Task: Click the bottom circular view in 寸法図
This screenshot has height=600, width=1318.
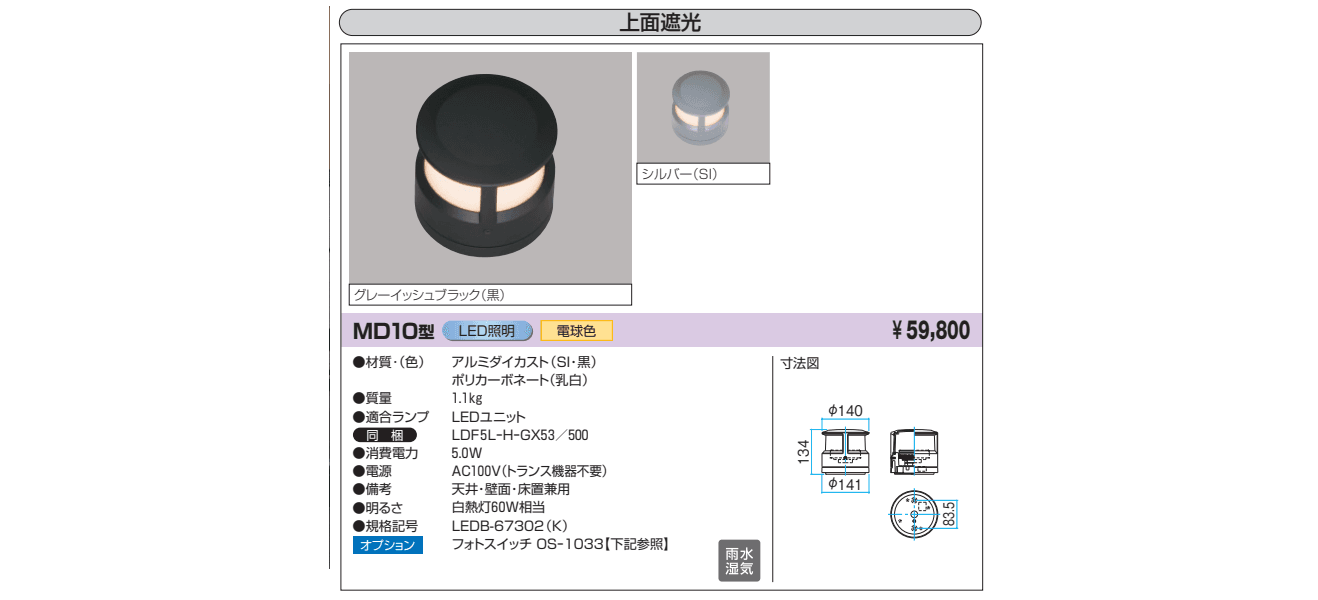Action: [x=916, y=517]
